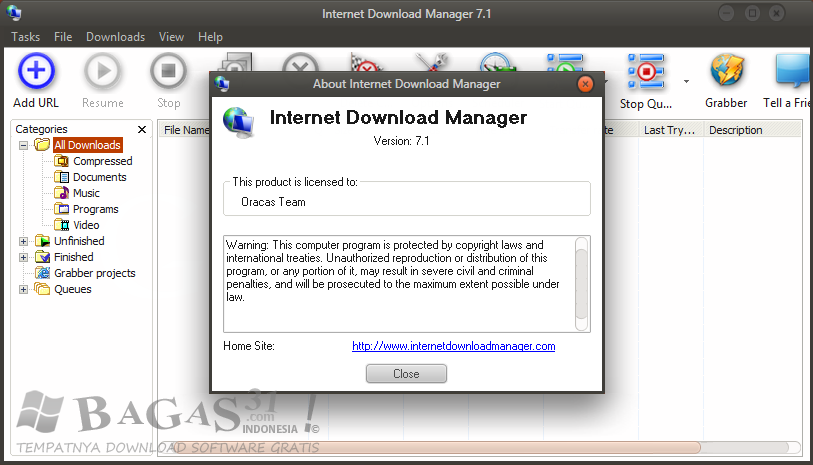Click the Queues folder icon

[x=43, y=289]
